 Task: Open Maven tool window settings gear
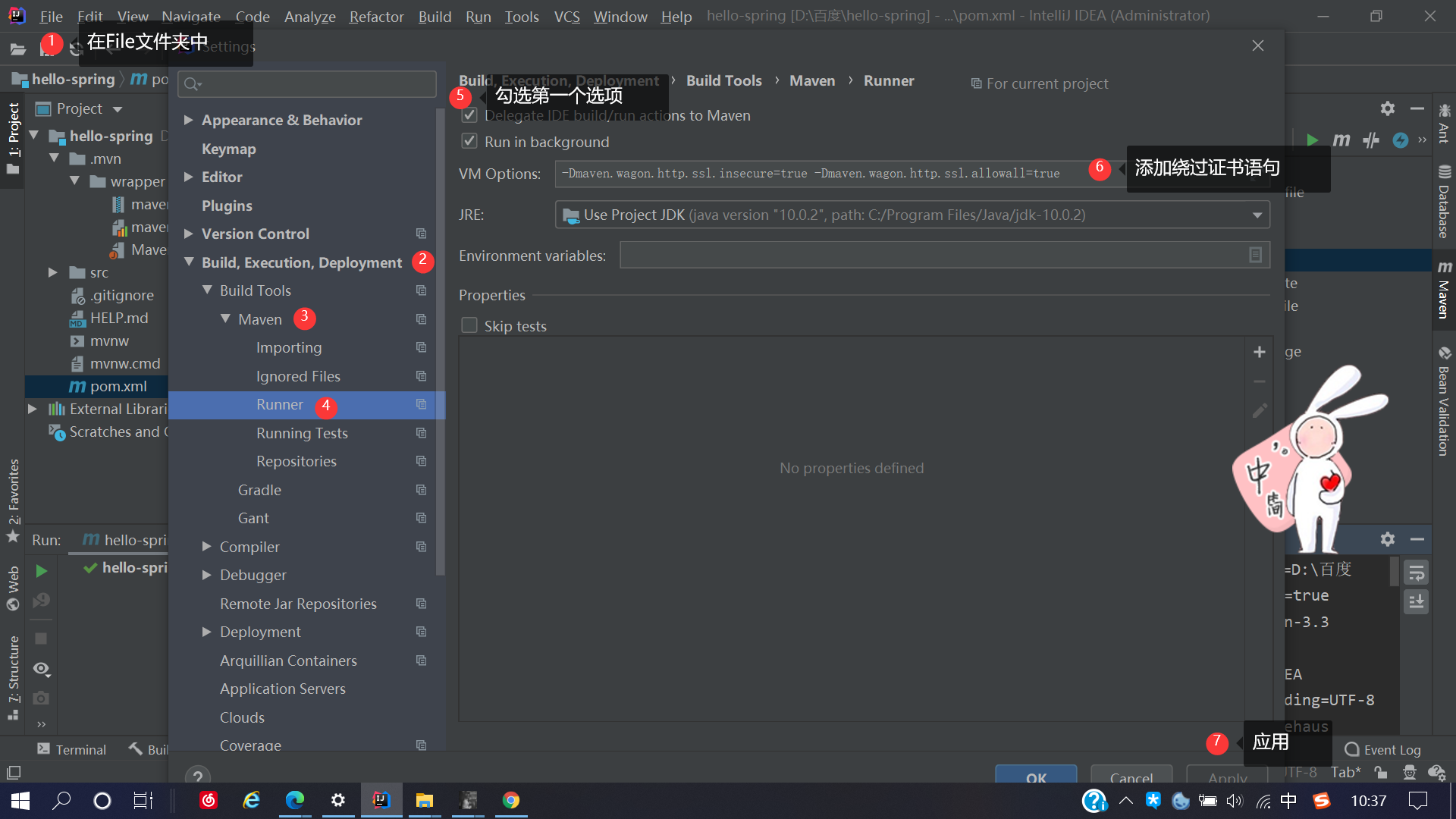click(x=1387, y=108)
